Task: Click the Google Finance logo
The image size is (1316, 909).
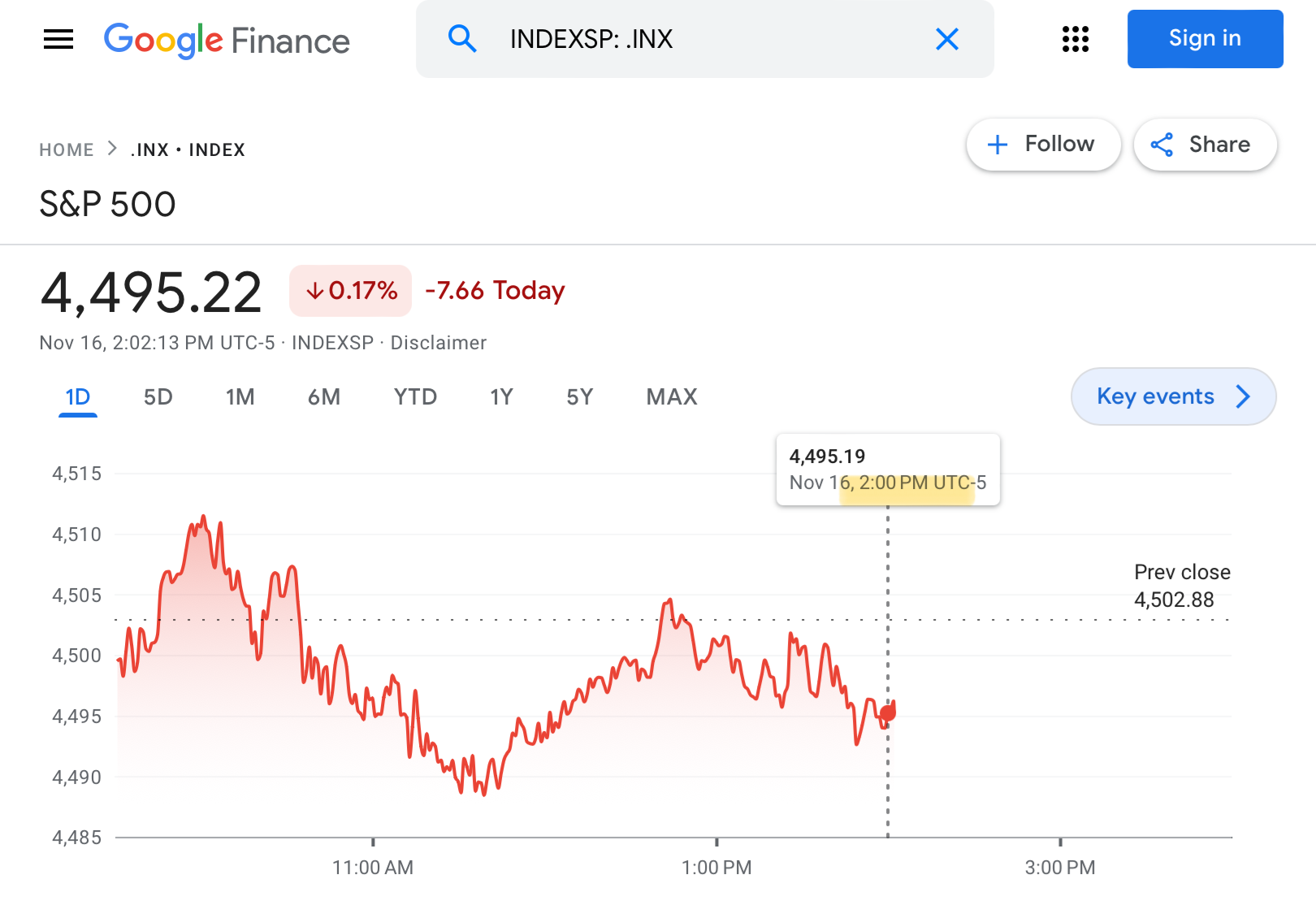Action: pyautogui.click(x=227, y=40)
